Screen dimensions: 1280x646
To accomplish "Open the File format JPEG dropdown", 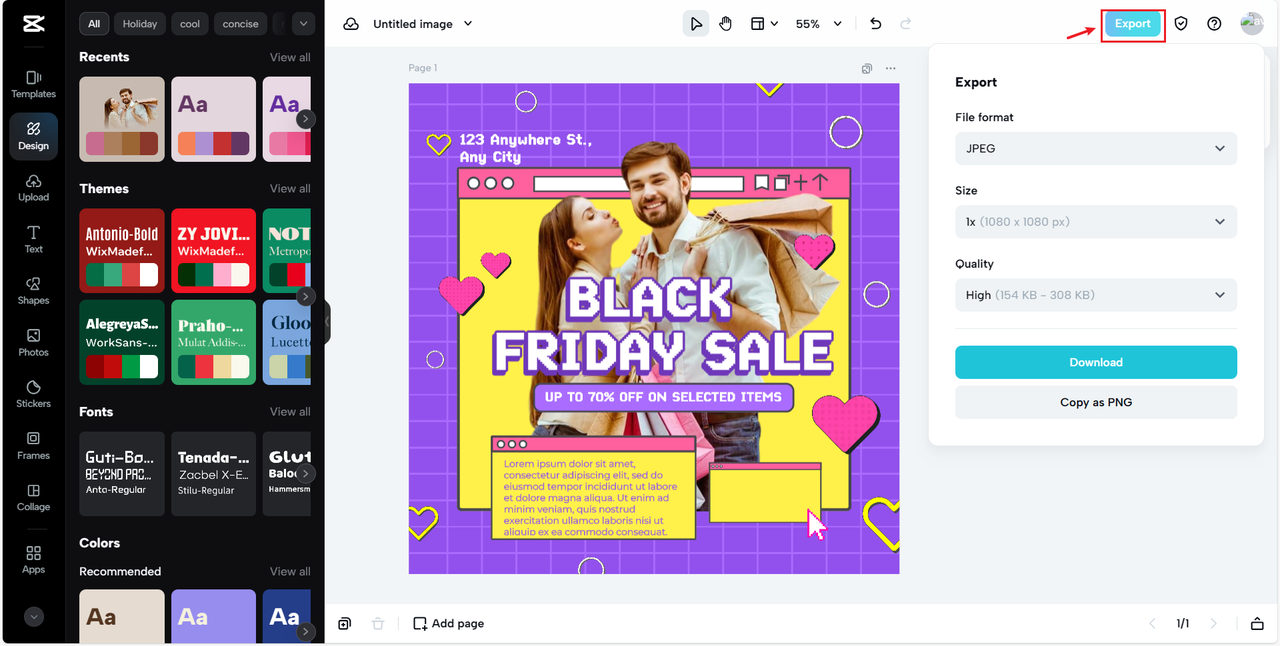I will (x=1096, y=148).
